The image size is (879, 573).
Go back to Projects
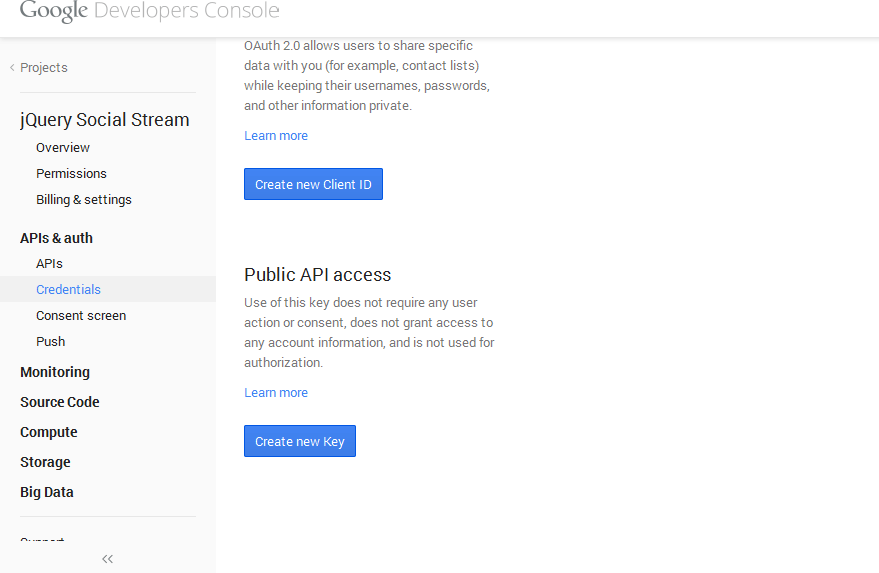(38, 68)
